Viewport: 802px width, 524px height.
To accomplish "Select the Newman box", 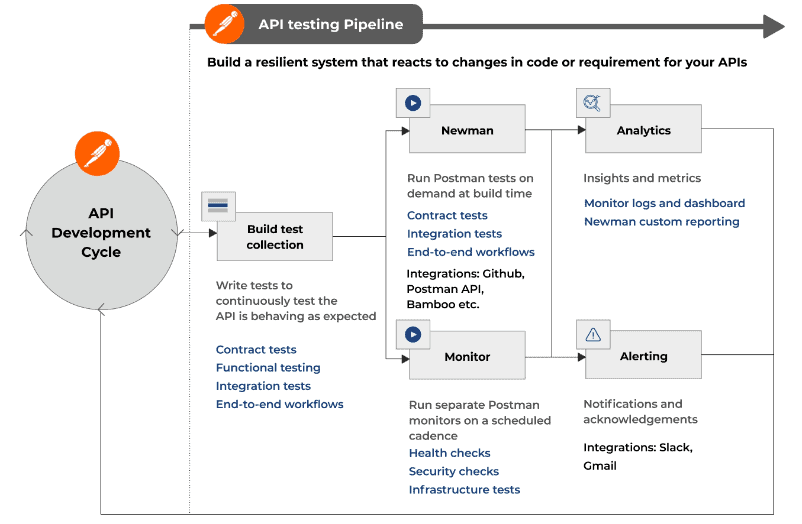I will (467, 129).
